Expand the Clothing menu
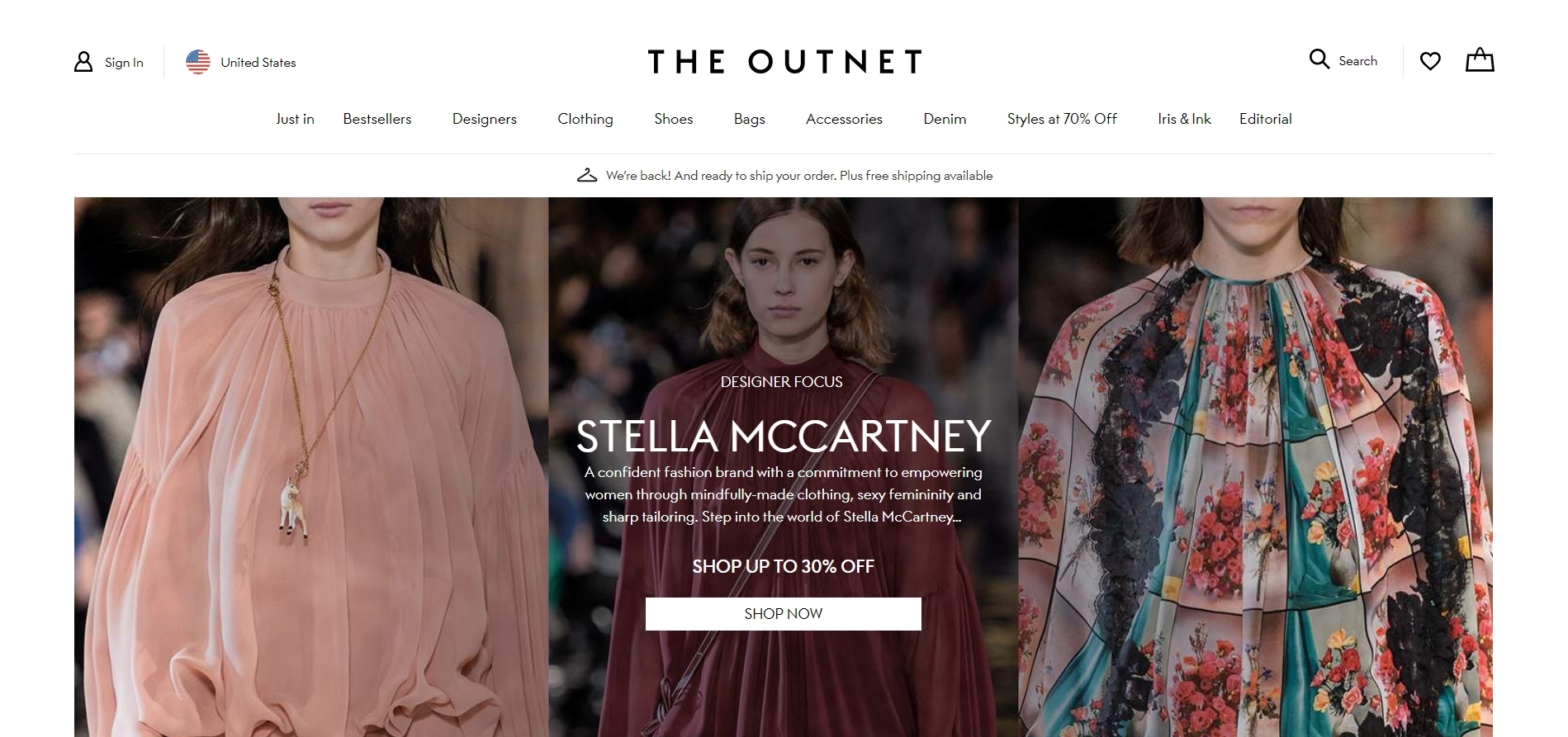1568x737 pixels. click(585, 119)
